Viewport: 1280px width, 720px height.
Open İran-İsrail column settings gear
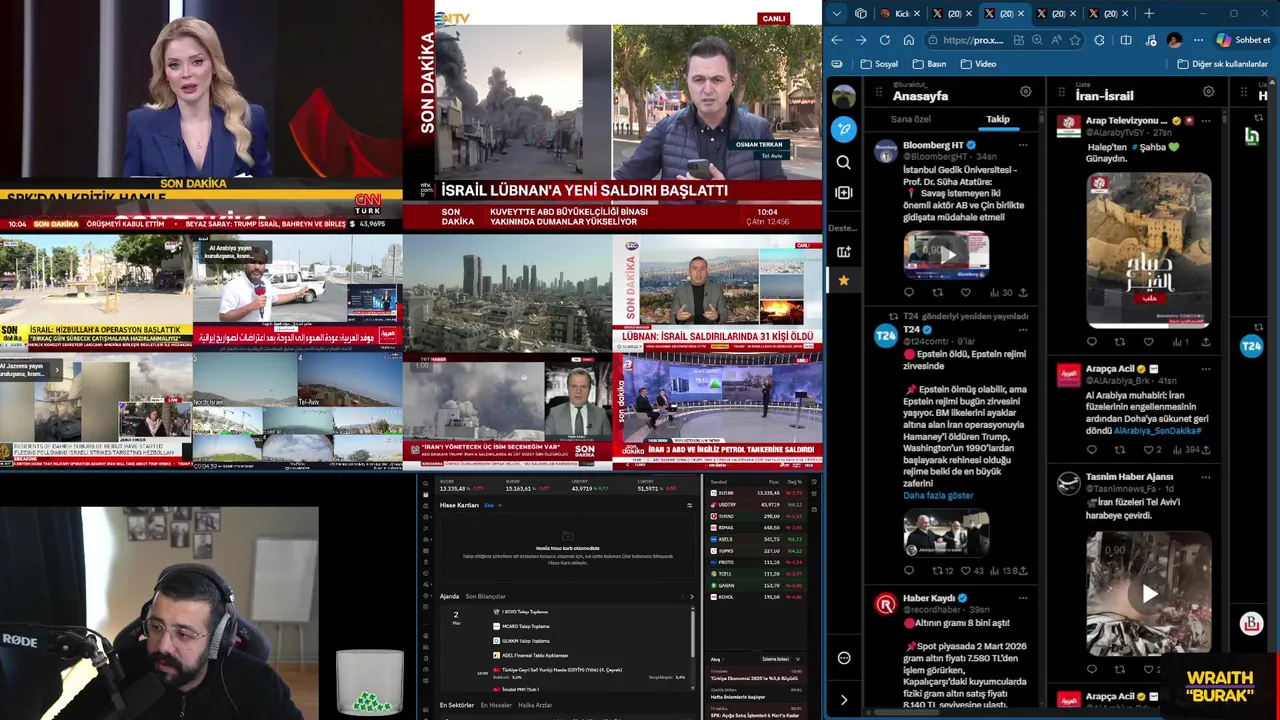coord(1208,92)
